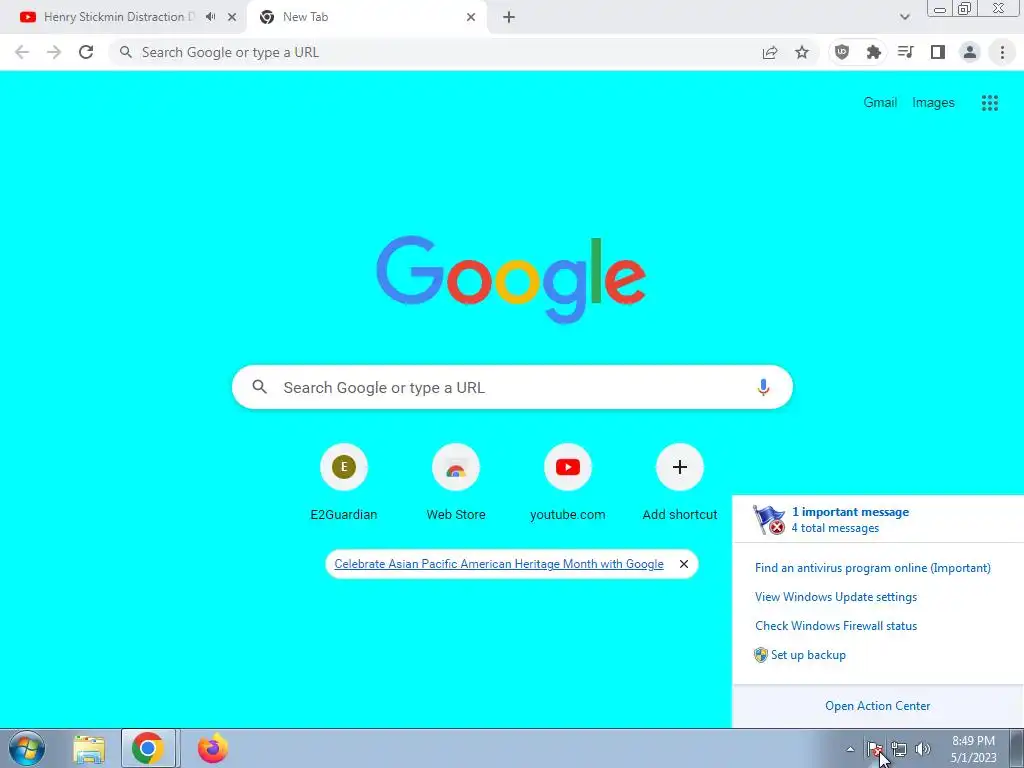Open the Web Store shortcut

coord(456,482)
